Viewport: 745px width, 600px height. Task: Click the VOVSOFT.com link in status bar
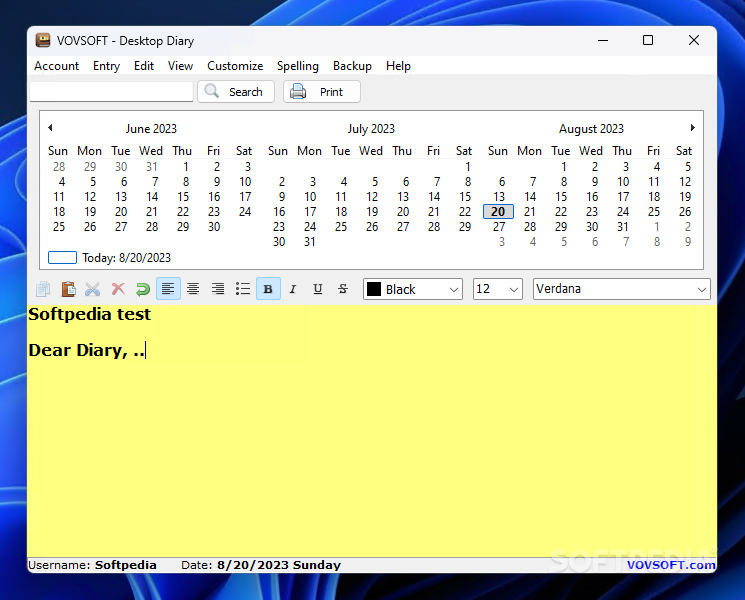[671, 565]
